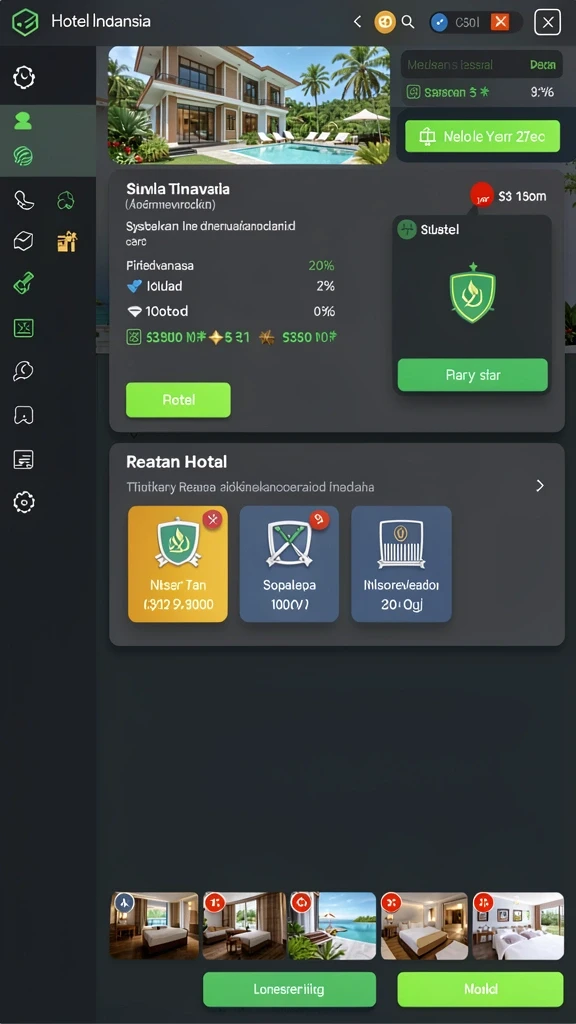Click the green price tag icon S3900
This screenshot has width=576, height=1024.
pos(133,338)
